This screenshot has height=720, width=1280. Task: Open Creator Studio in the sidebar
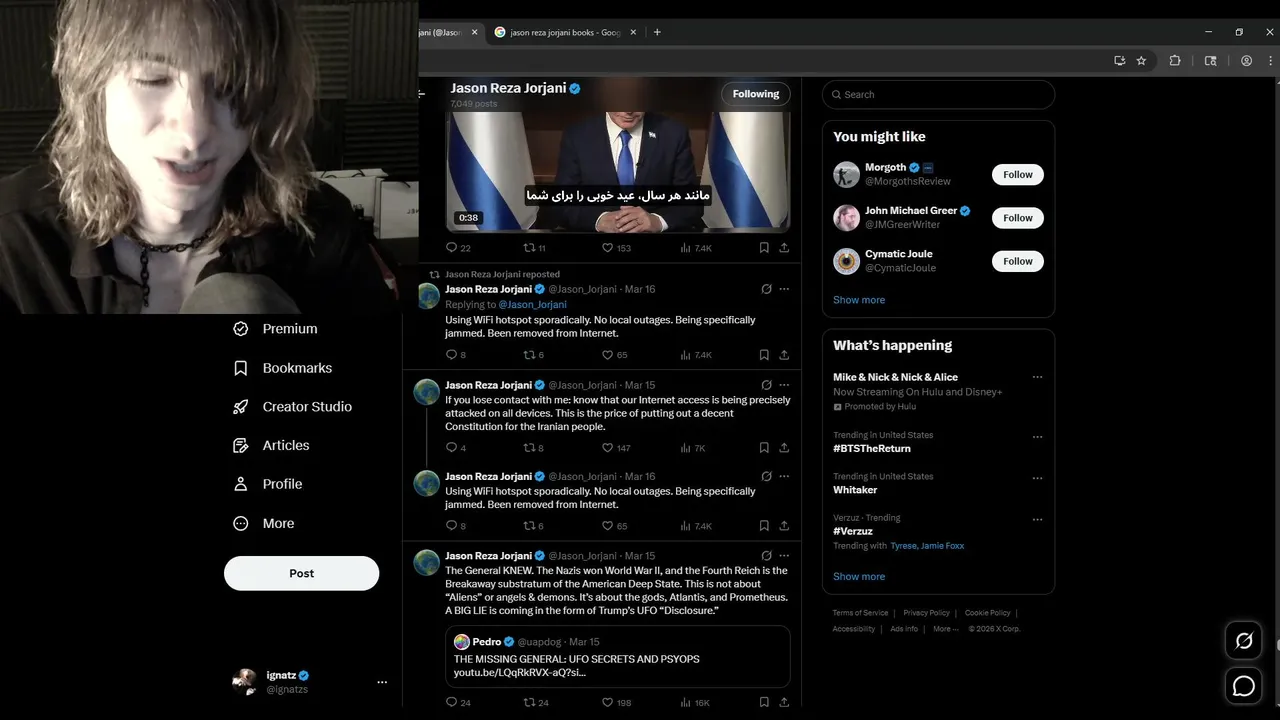[x=293, y=407]
